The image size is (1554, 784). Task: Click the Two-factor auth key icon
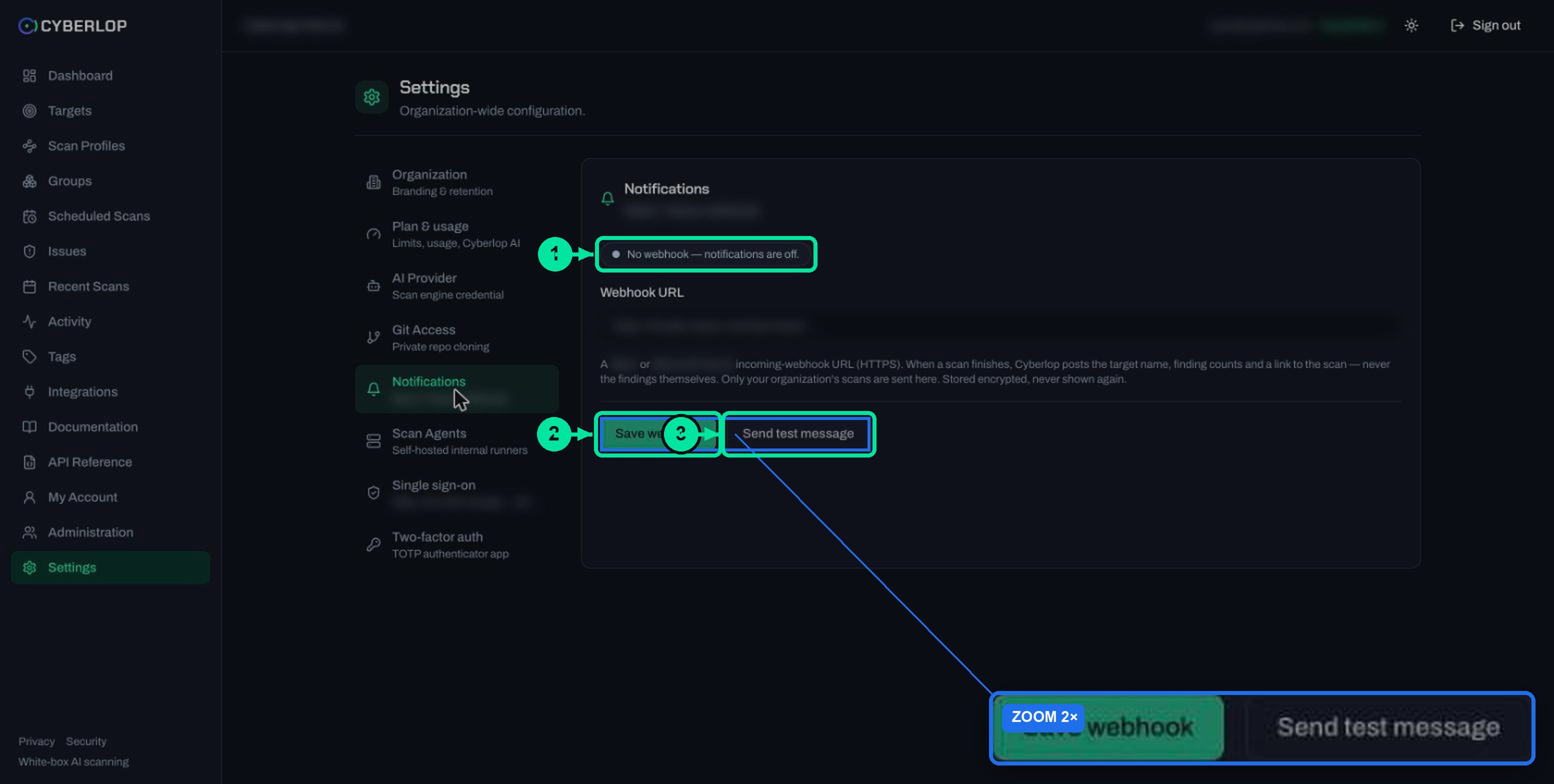[373, 544]
